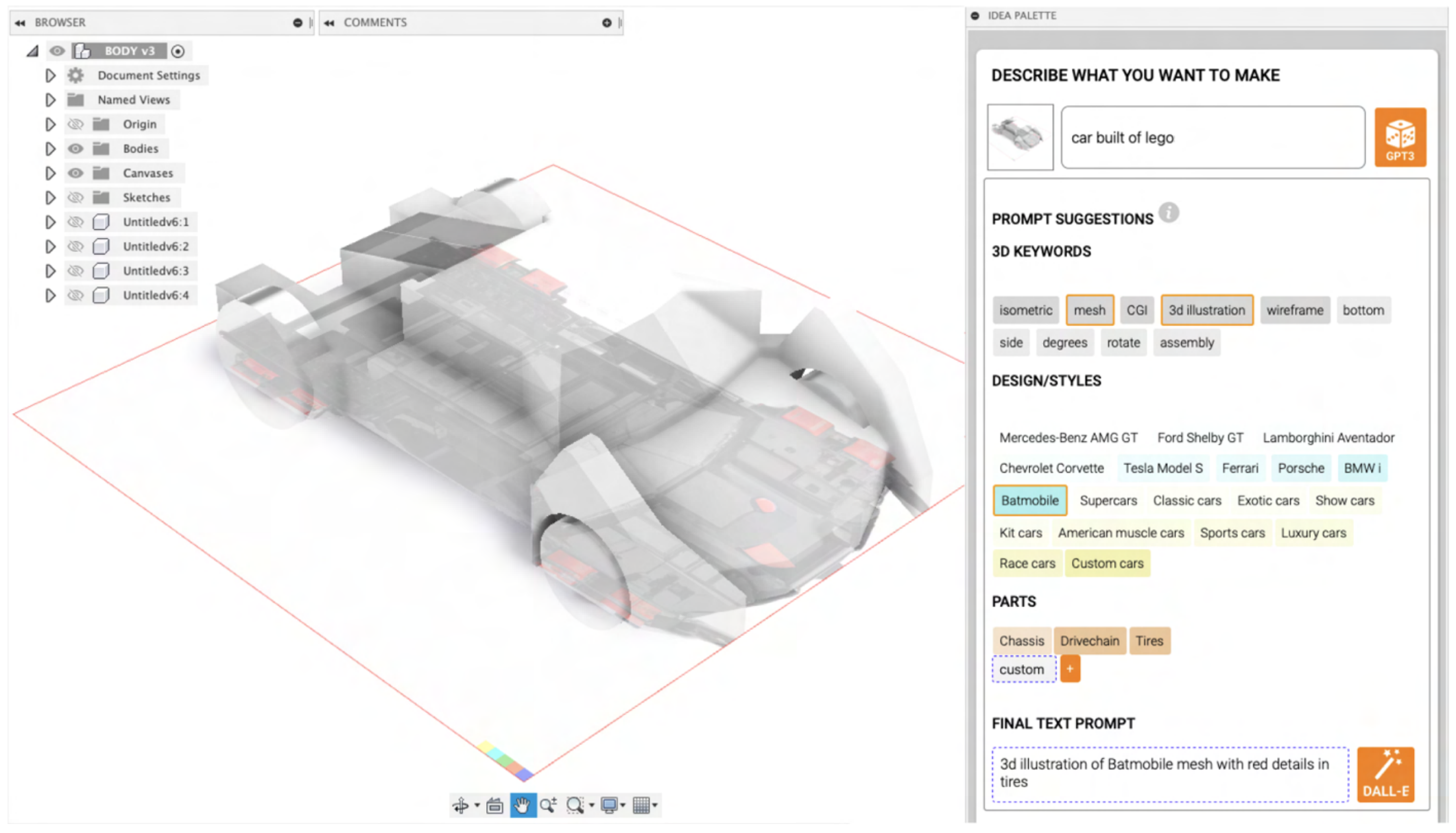Activate the Pan hand tool

pyautogui.click(x=523, y=805)
